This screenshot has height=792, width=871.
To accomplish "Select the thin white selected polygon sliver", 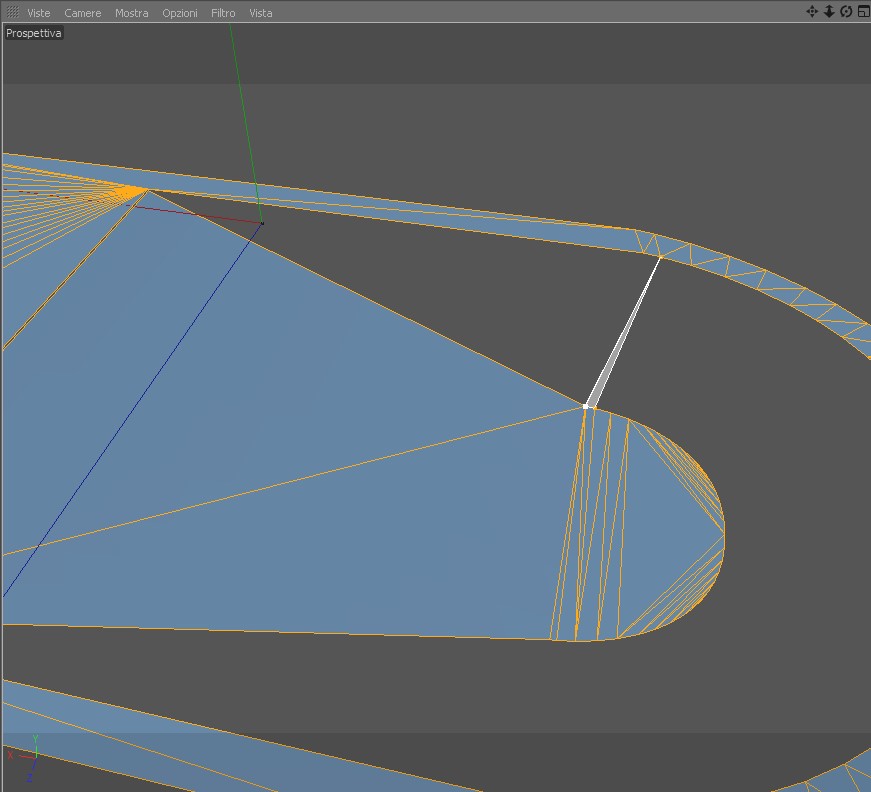I will (x=622, y=335).
